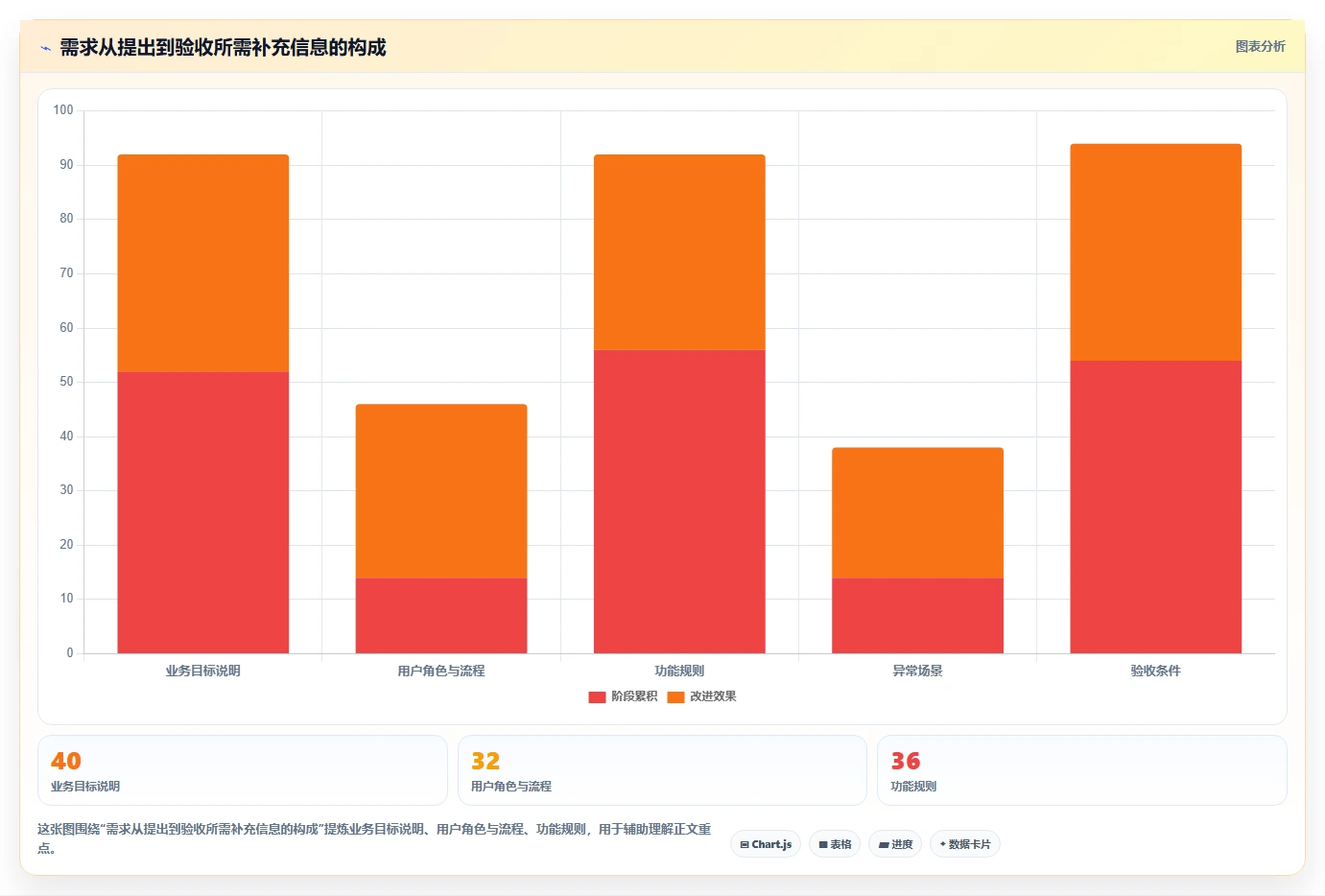The image size is (1325, 896).
Task: Click the red segment of 验收条件 bar
Action: [1156, 507]
